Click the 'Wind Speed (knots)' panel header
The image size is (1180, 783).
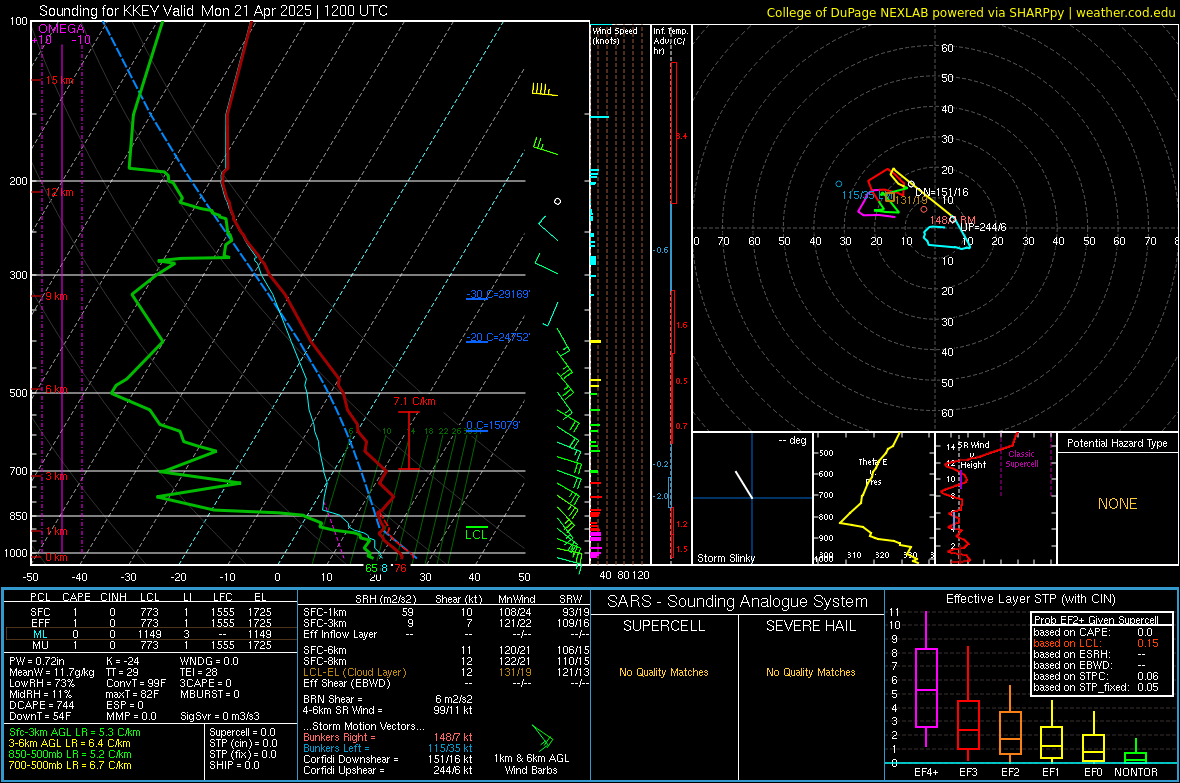pos(615,35)
